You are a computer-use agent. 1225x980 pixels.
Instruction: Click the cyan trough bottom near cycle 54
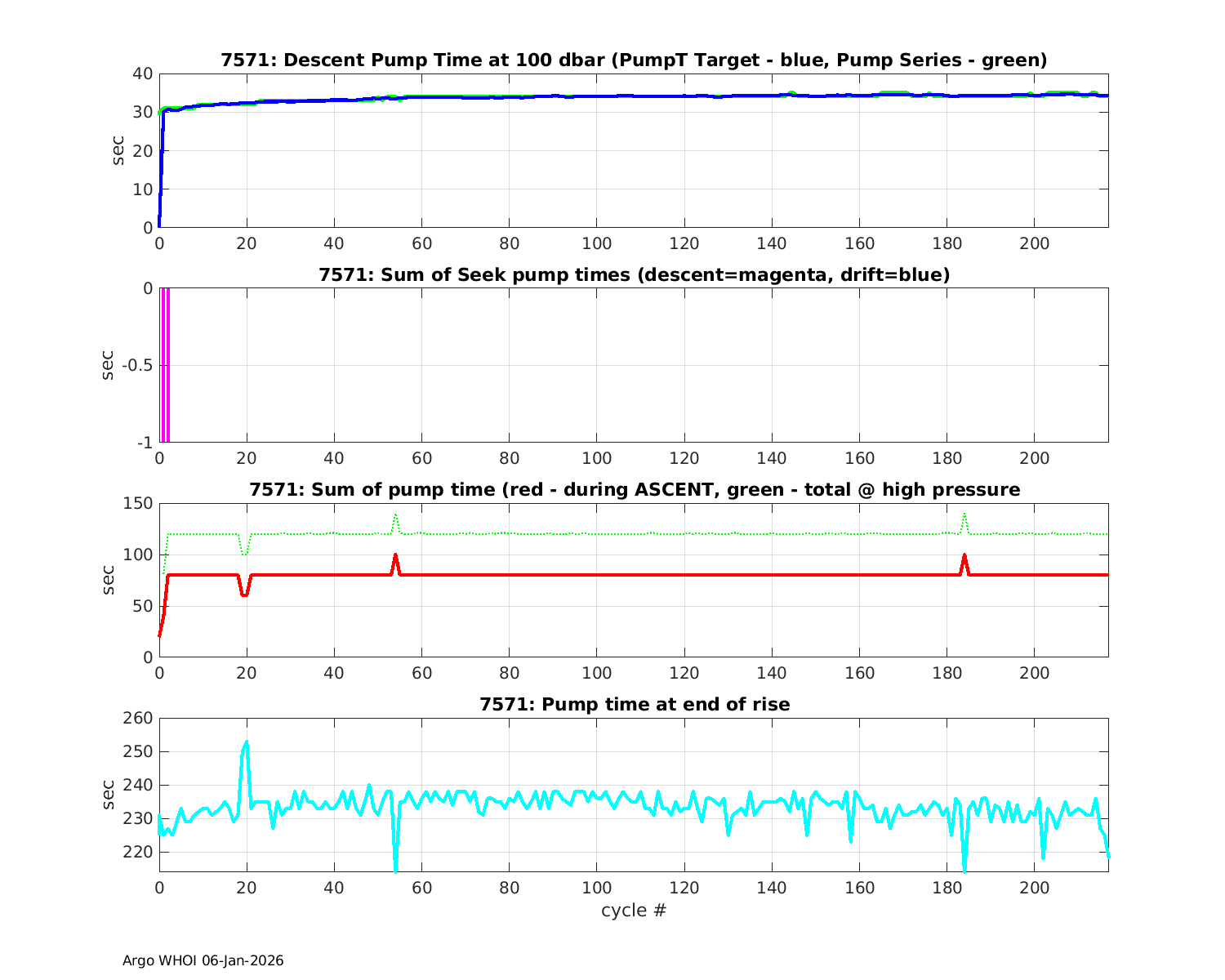[395, 870]
